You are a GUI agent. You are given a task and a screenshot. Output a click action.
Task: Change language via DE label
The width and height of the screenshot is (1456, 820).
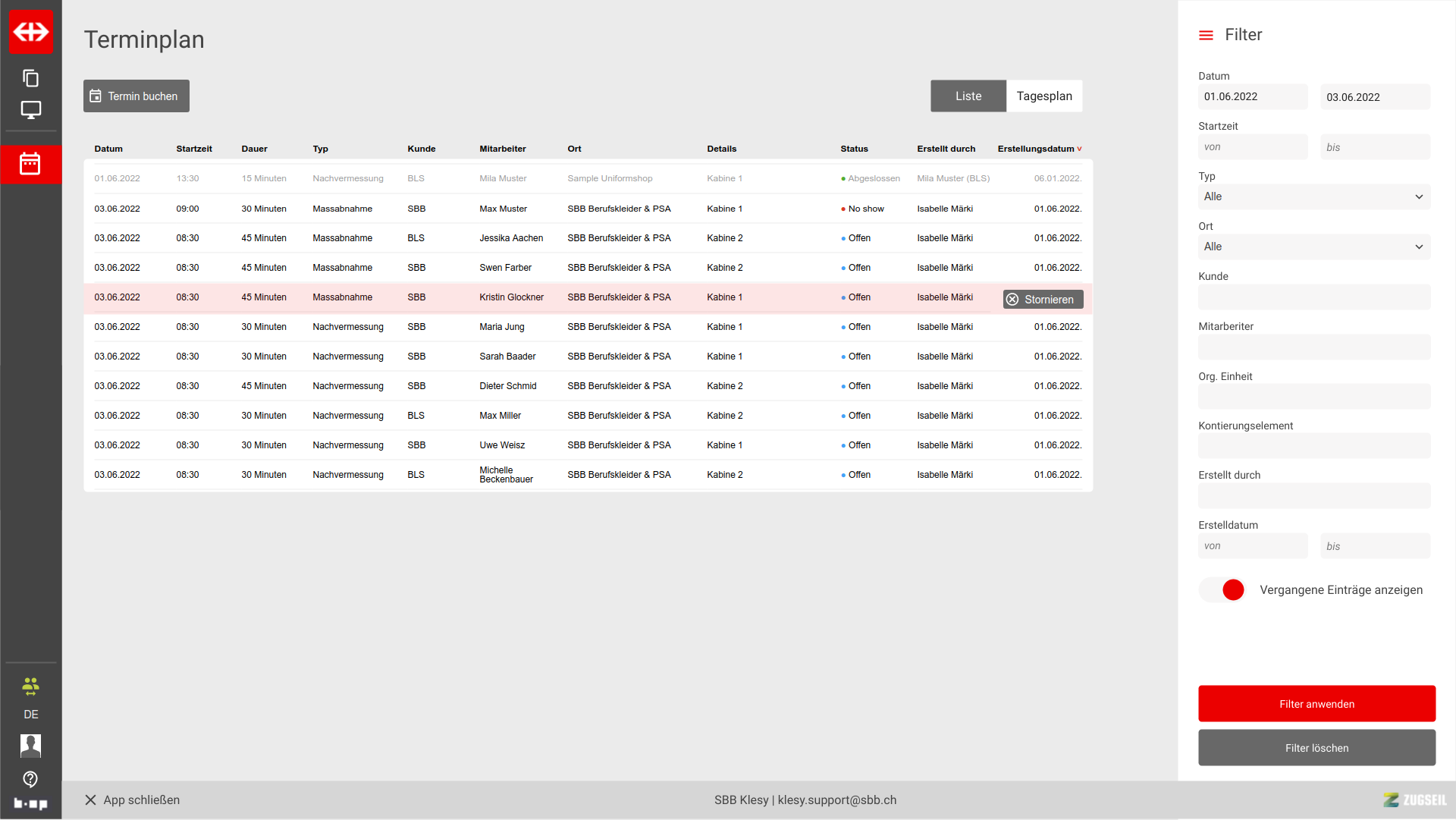[30, 715]
